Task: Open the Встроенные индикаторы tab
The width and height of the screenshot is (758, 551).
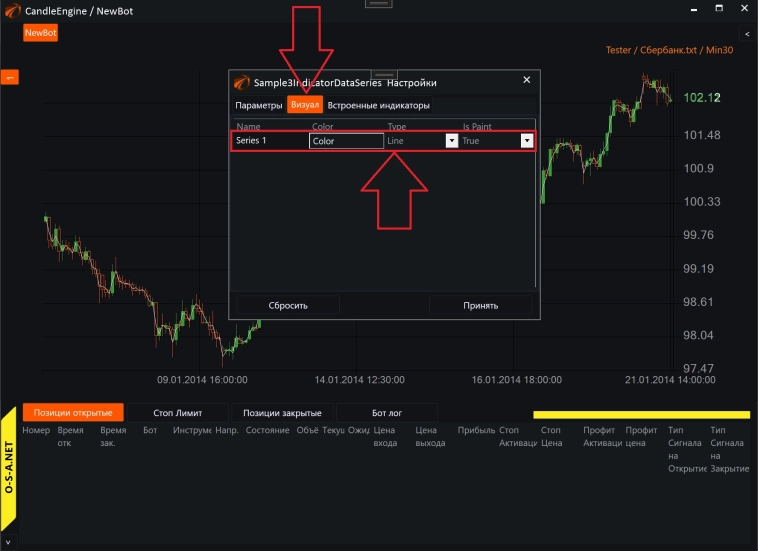Action: pyautogui.click(x=378, y=105)
